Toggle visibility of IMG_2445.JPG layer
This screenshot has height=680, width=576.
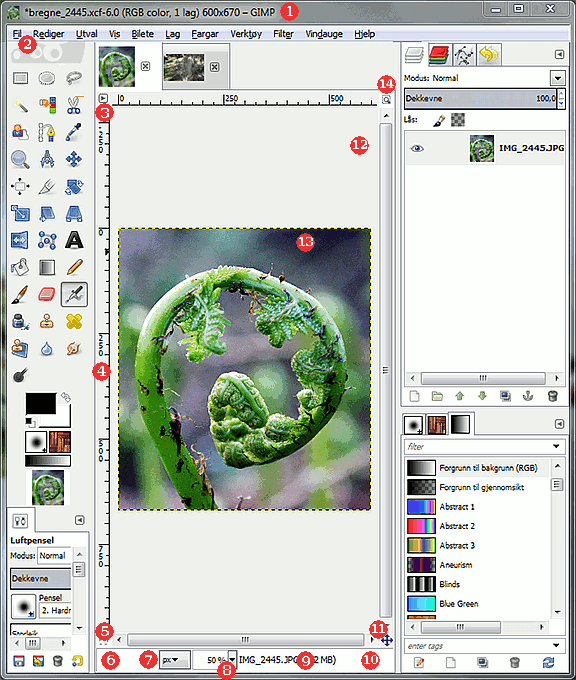coord(417,148)
